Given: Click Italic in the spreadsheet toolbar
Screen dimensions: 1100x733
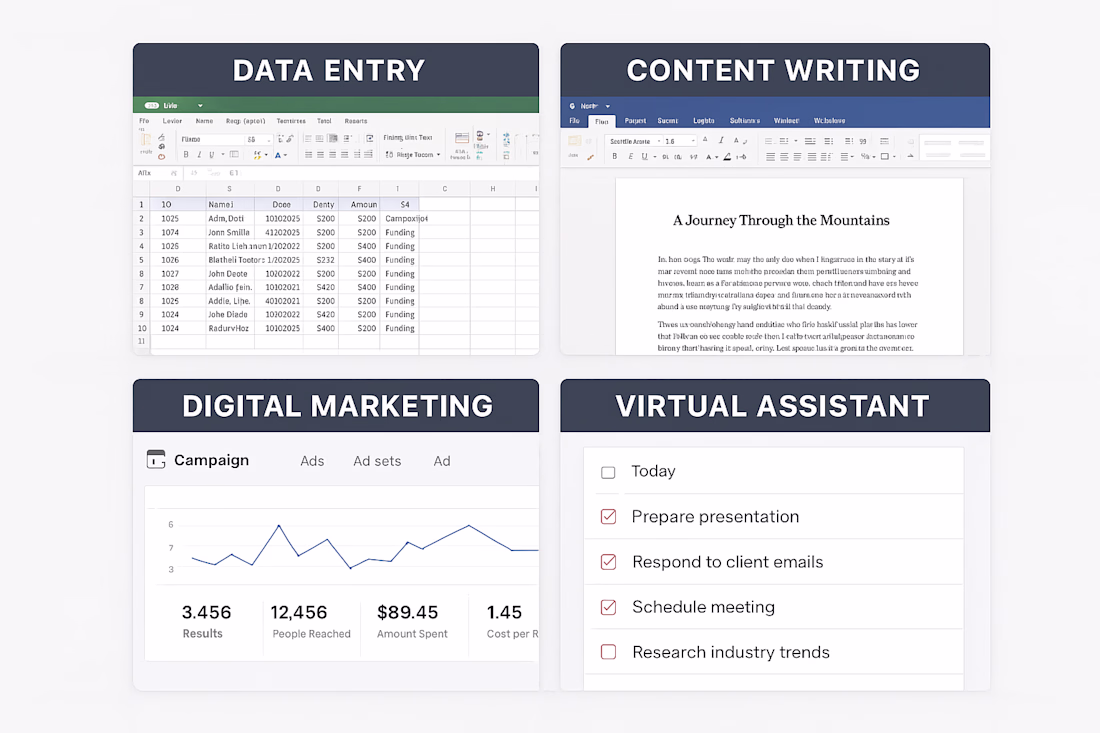Looking at the screenshot, I should [x=199, y=154].
